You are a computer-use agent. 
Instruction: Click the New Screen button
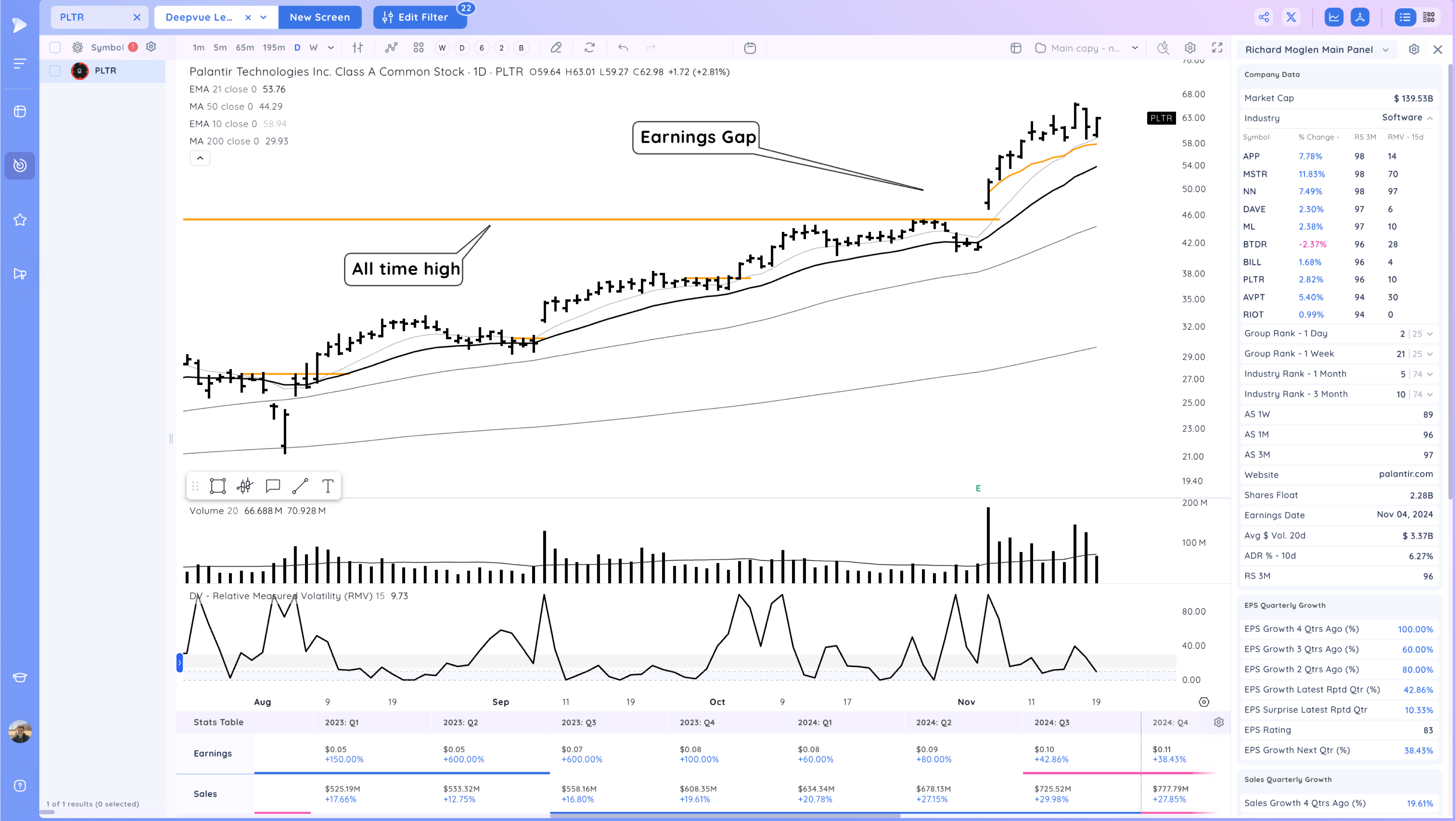click(320, 17)
